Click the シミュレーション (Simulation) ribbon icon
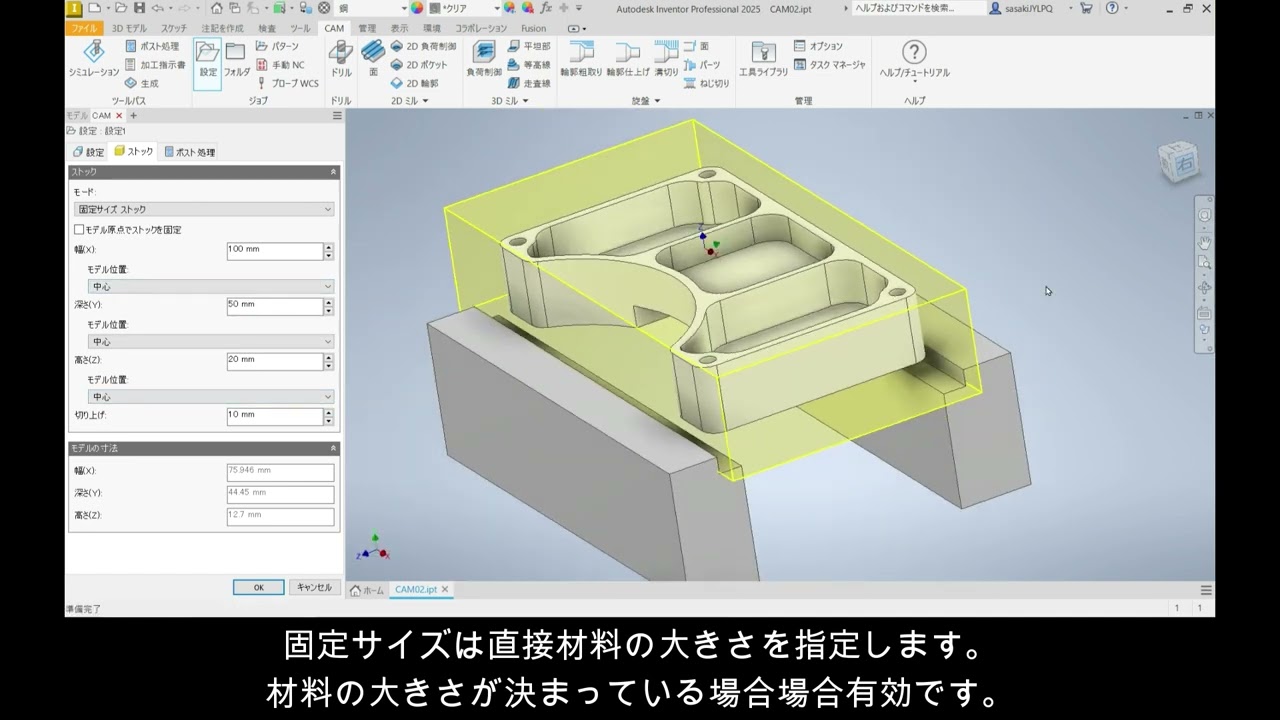The height and width of the screenshot is (720, 1280). (94, 60)
